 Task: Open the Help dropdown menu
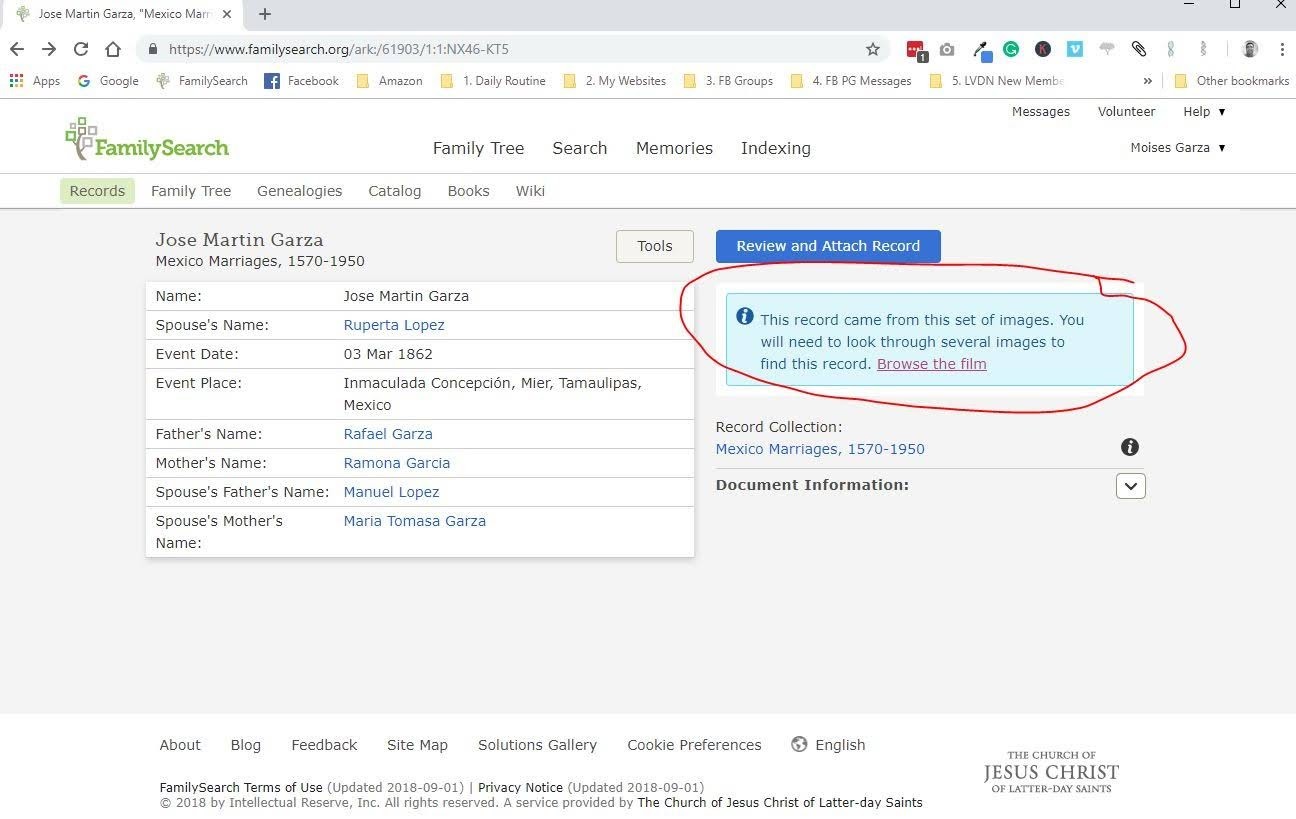1204,111
